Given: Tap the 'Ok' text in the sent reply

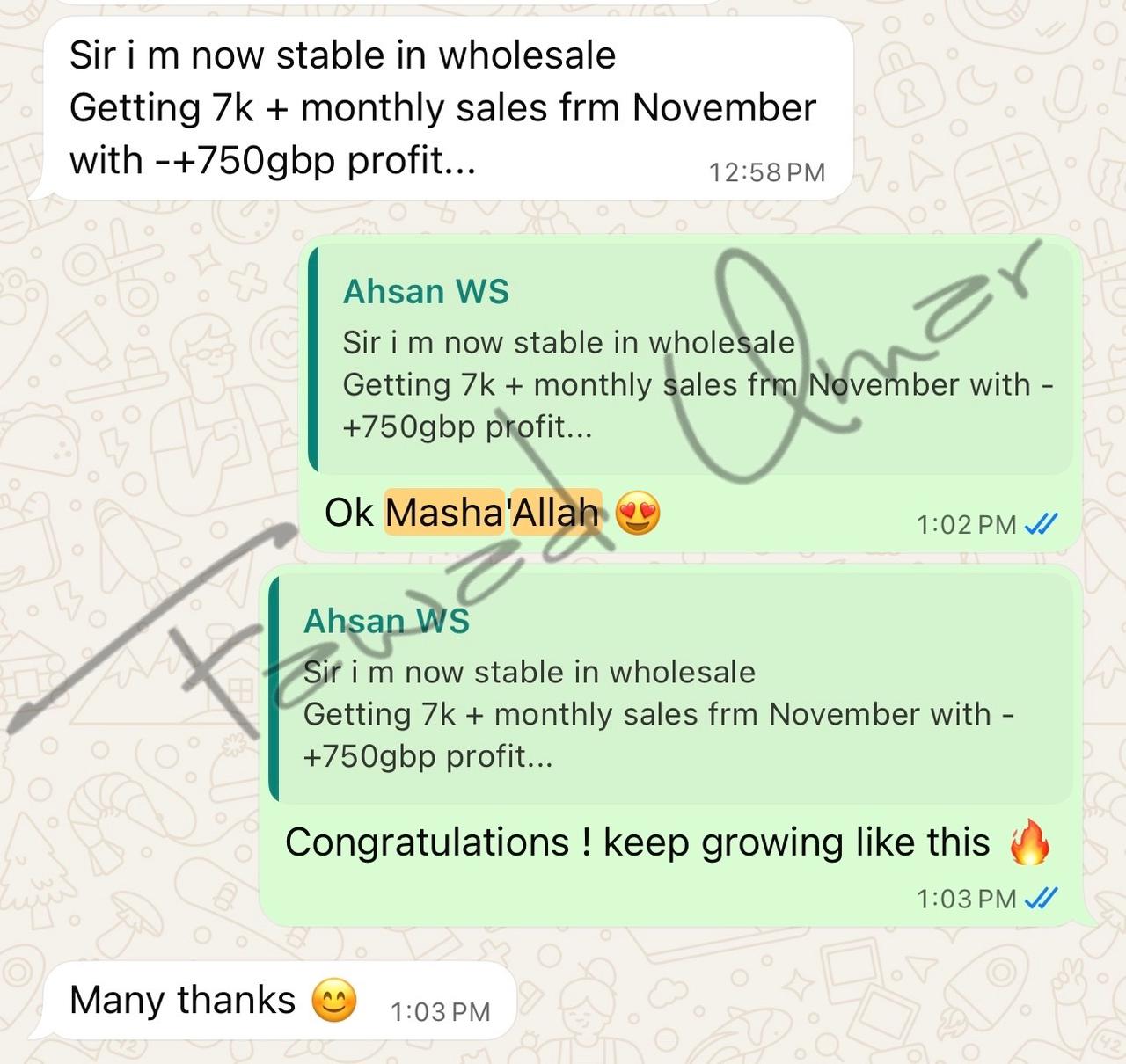Looking at the screenshot, I should coord(349,513).
